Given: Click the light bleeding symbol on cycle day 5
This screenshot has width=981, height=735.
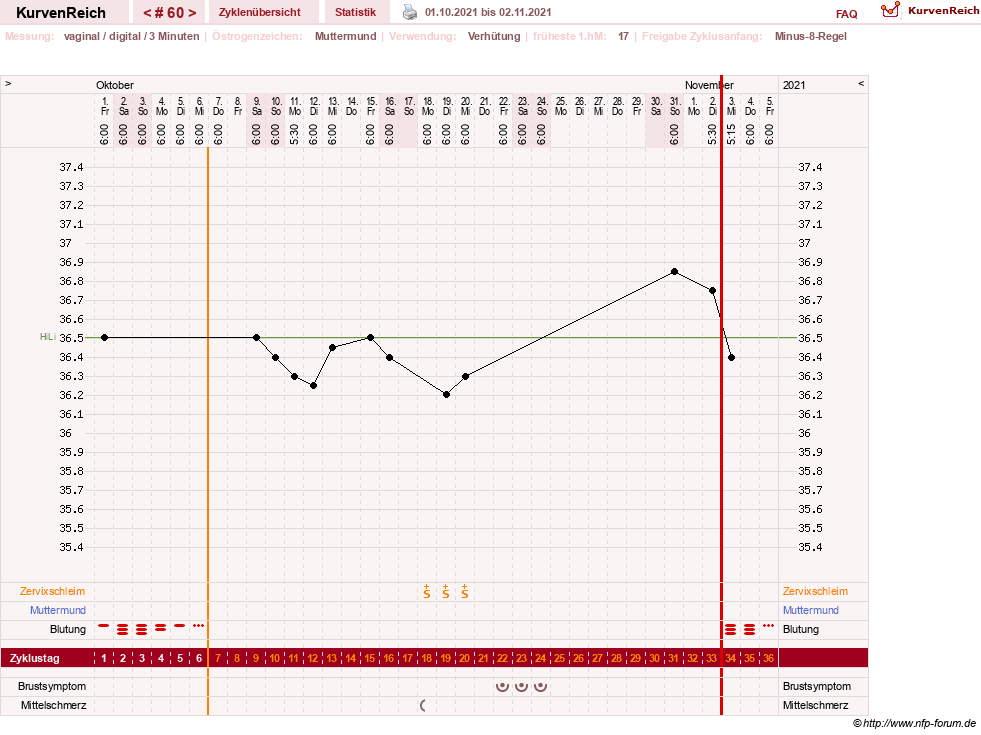Looking at the screenshot, I should [x=180, y=626].
